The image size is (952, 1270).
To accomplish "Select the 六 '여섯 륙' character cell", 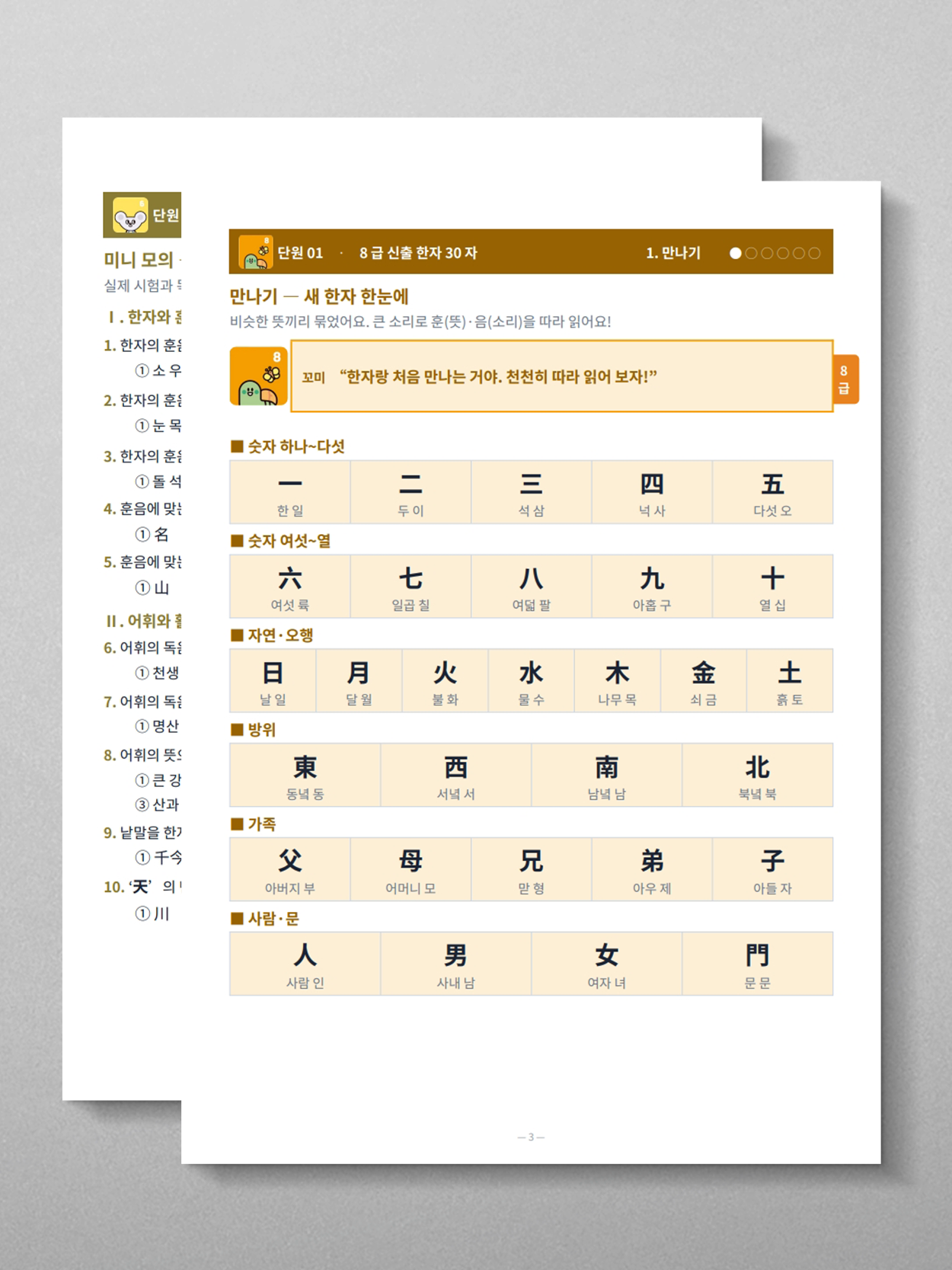I will [290, 587].
